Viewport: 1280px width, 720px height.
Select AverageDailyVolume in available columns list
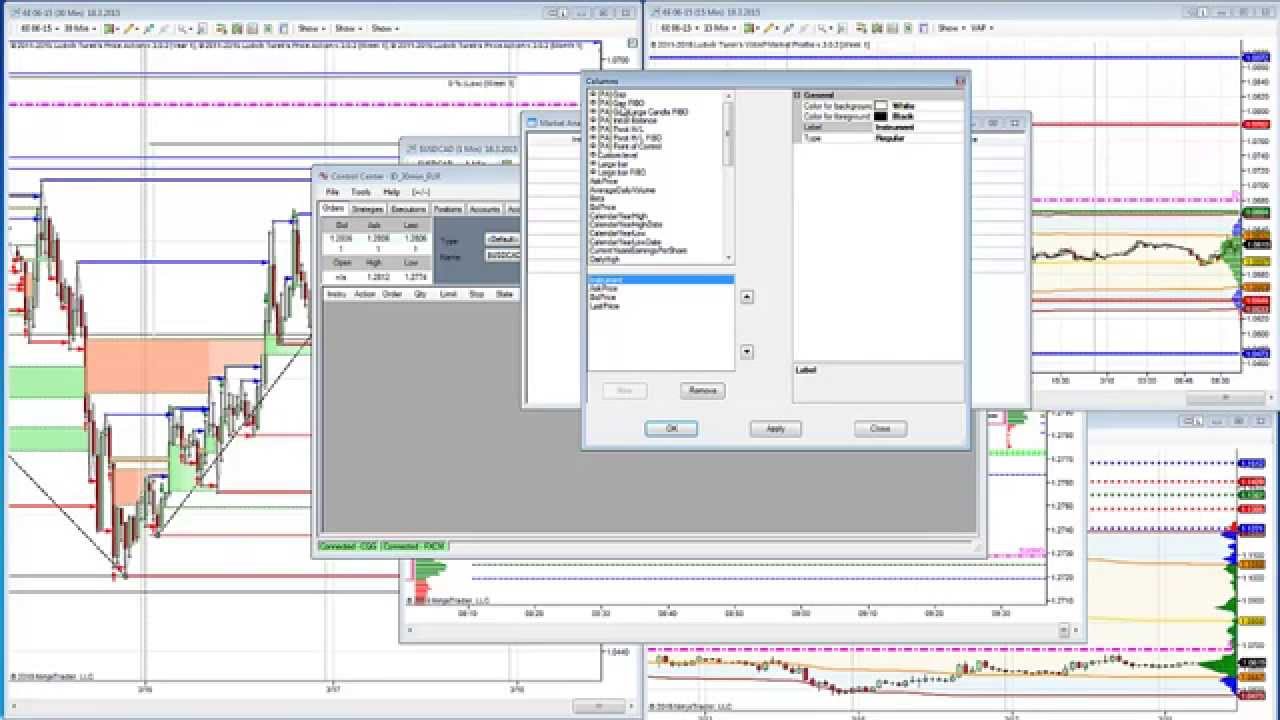(622, 190)
